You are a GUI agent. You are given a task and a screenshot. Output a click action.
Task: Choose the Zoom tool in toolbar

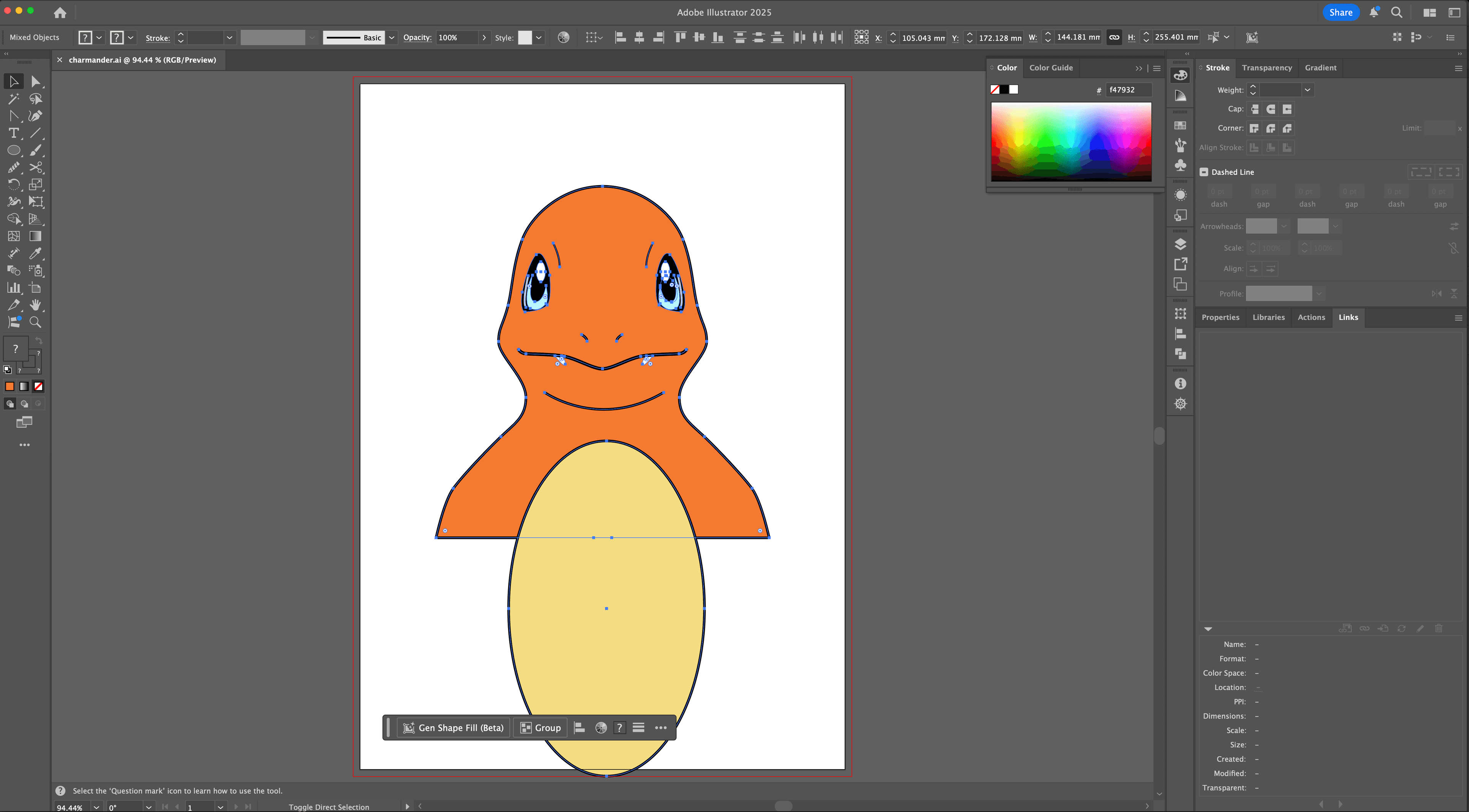coord(35,322)
